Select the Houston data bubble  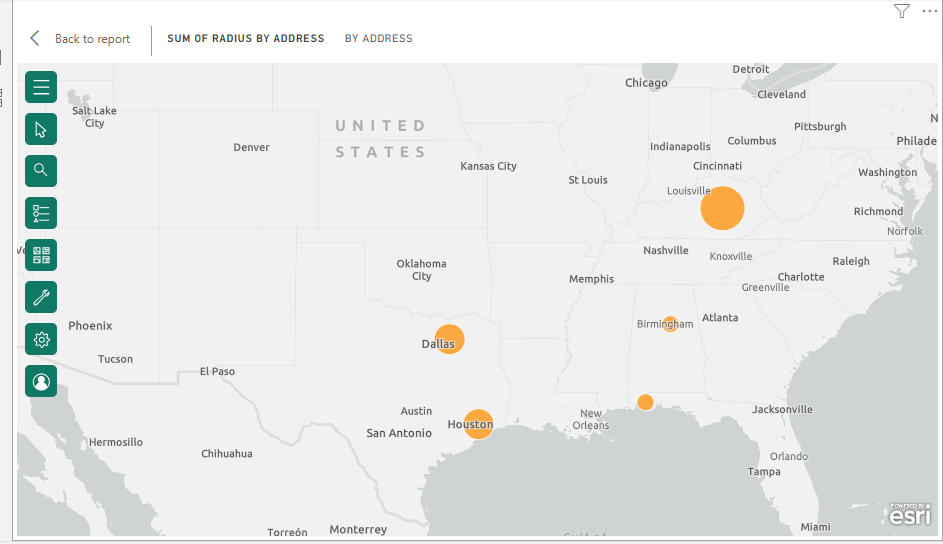tap(479, 424)
